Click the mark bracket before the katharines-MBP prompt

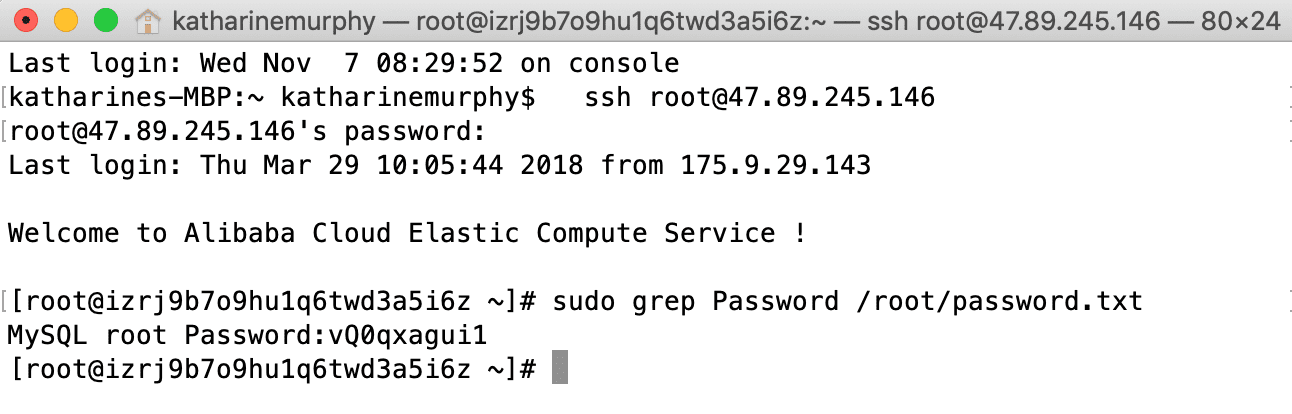[4, 98]
